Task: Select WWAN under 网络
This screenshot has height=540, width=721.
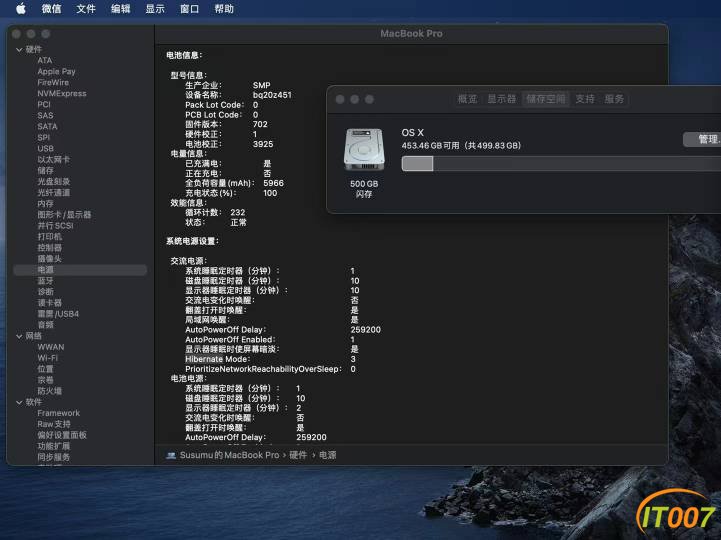Action: [x=51, y=347]
